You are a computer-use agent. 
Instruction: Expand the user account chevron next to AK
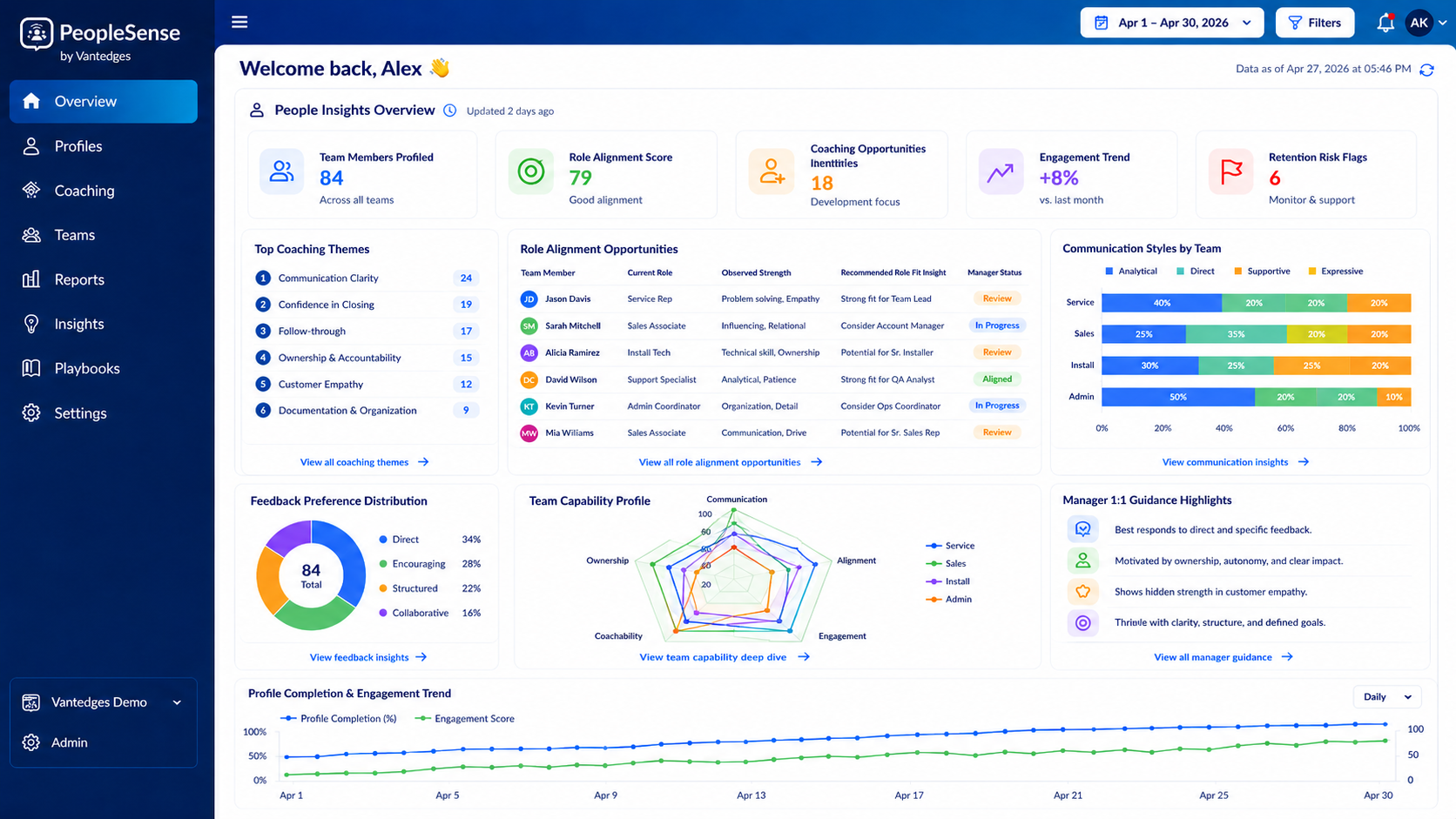pyautogui.click(x=1443, y=23)
